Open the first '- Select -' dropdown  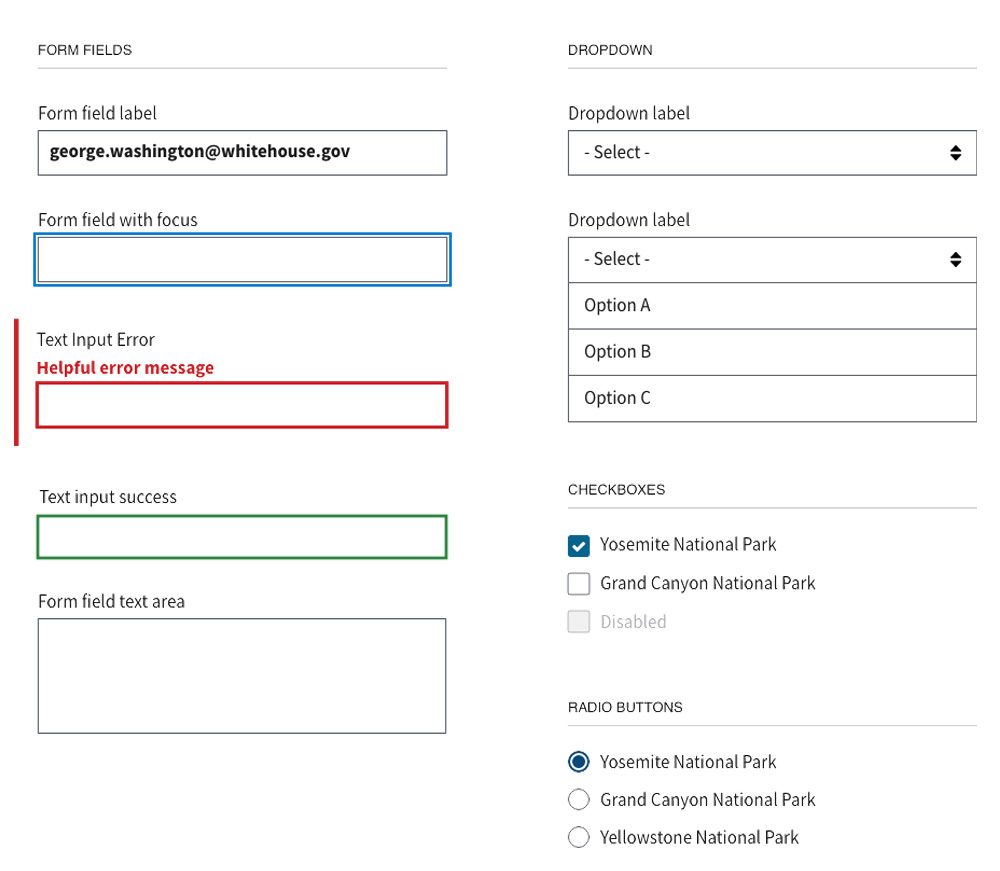click(x=772, y=152)
